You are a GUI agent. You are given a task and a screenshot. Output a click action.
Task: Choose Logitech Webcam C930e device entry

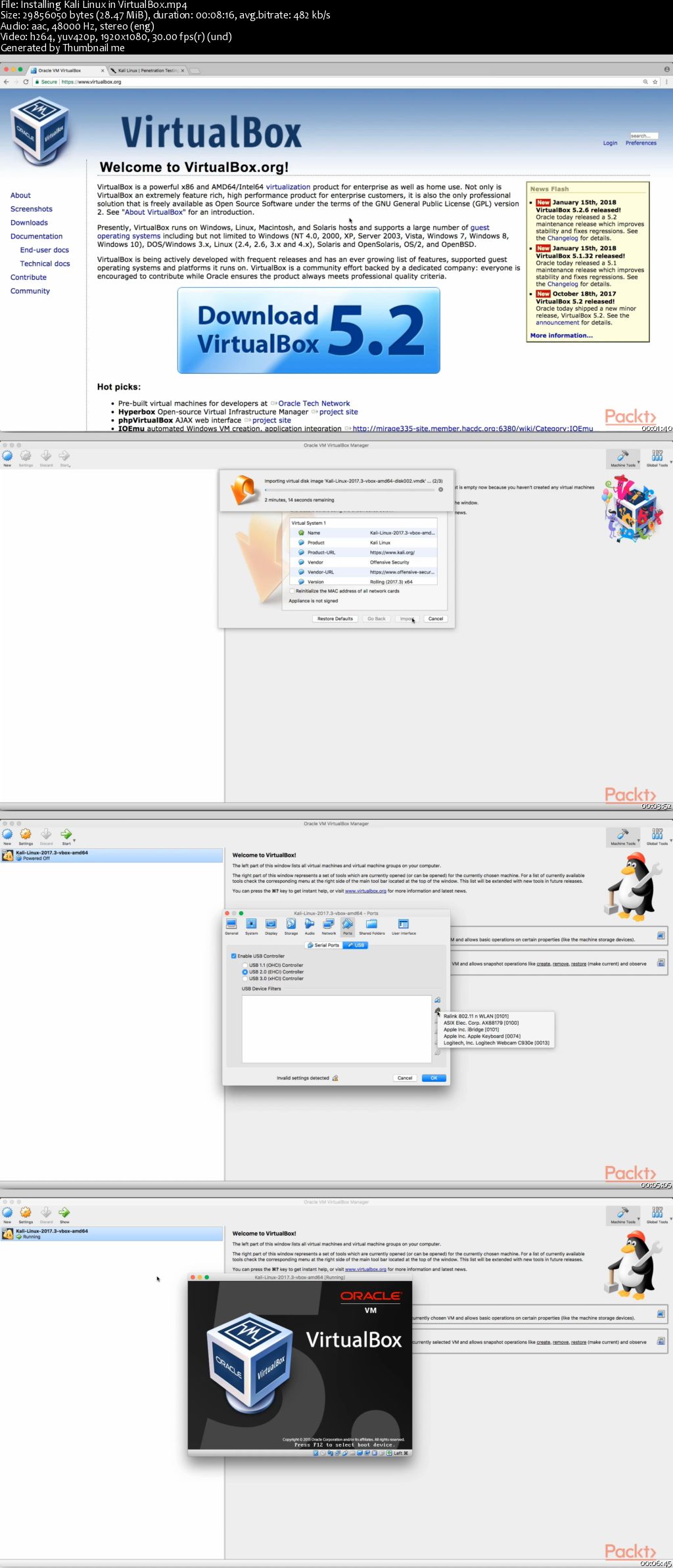[496, 1042]
